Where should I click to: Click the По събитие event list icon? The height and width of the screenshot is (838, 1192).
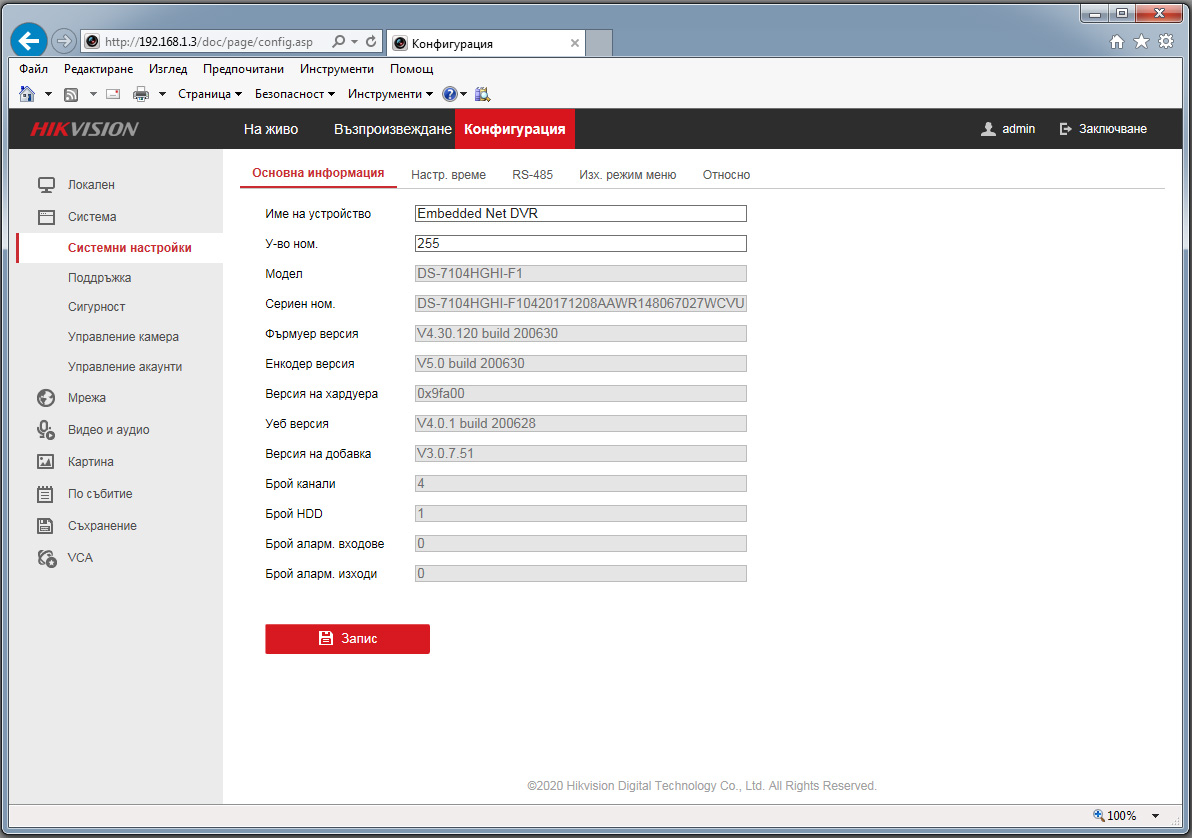45,494
